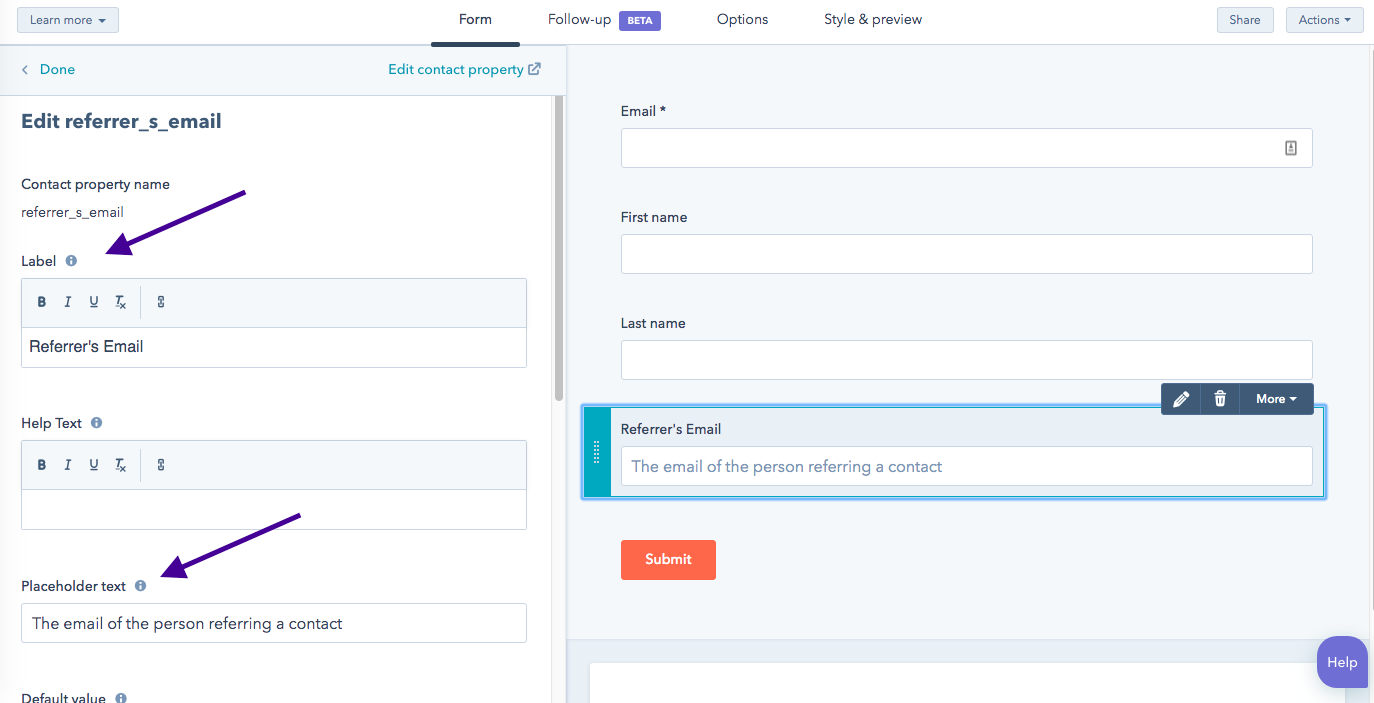The image size is (1374, 703).
Task: Delete Referrer's Email field with trash icon
Action: point(1220,399)
